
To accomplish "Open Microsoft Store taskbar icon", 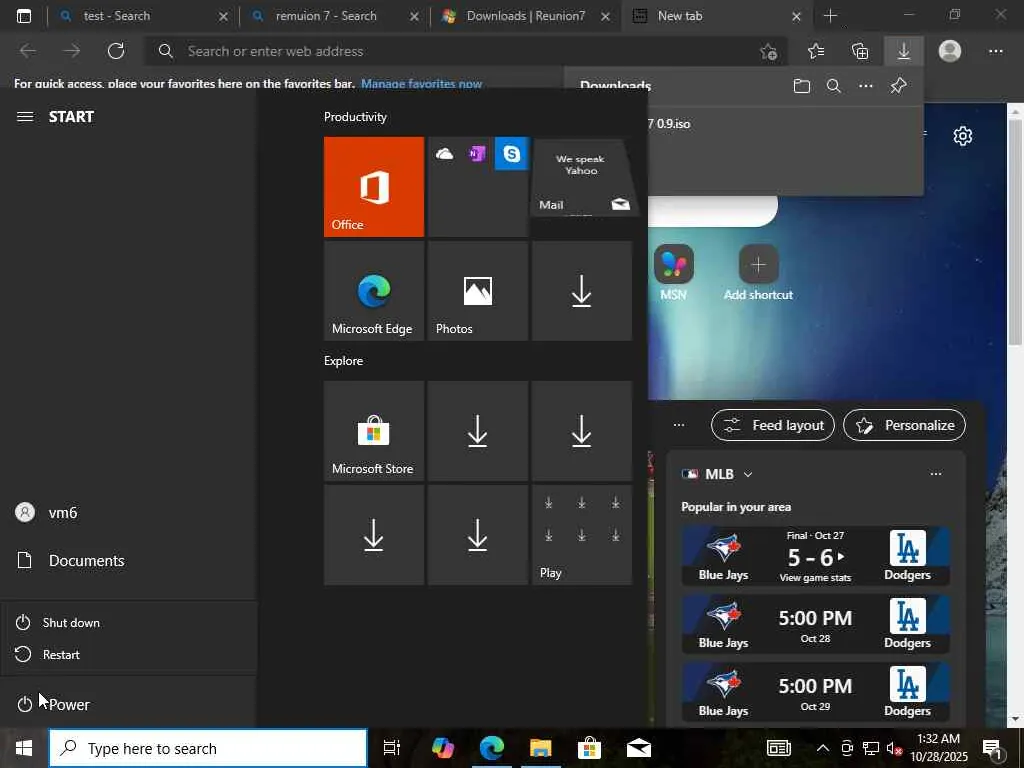I will tap(589, 748).
